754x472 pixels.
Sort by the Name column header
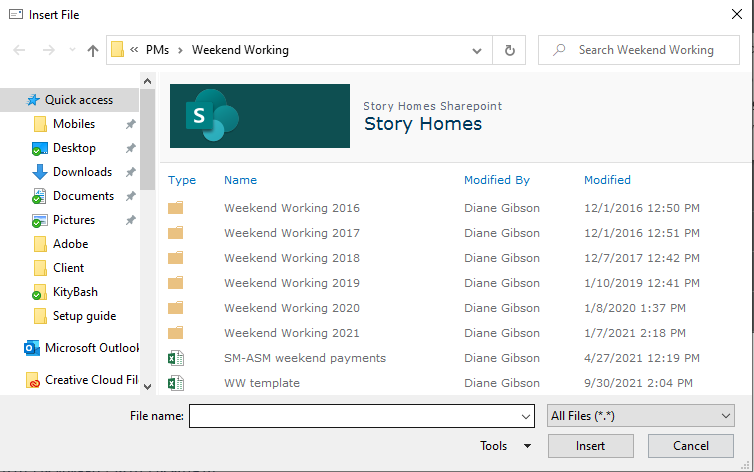pyautogui.click(x=240, y=180)
